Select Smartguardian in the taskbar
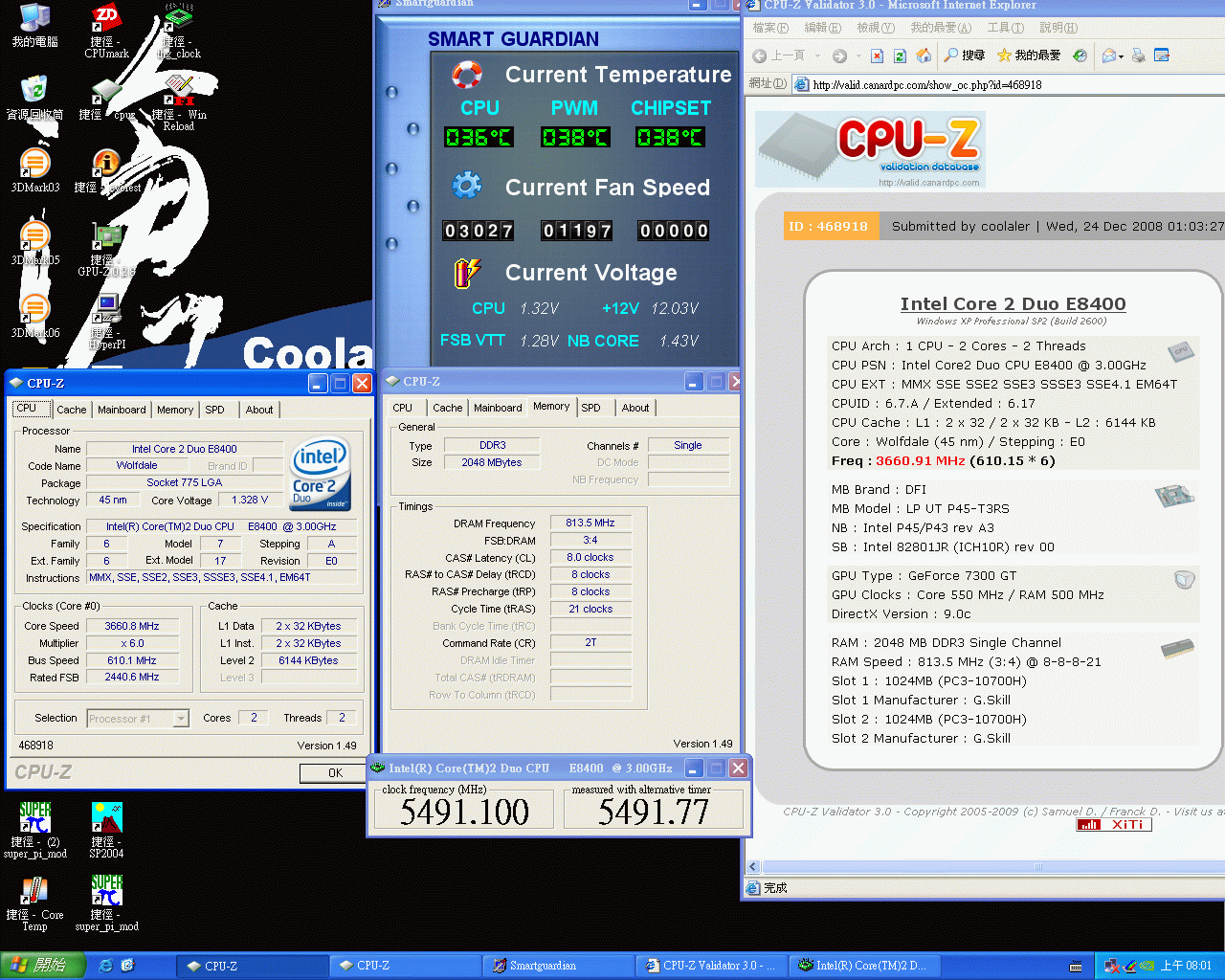This screenshot has width=1225, height=980. pyautogui.click(x=558, y=966)
